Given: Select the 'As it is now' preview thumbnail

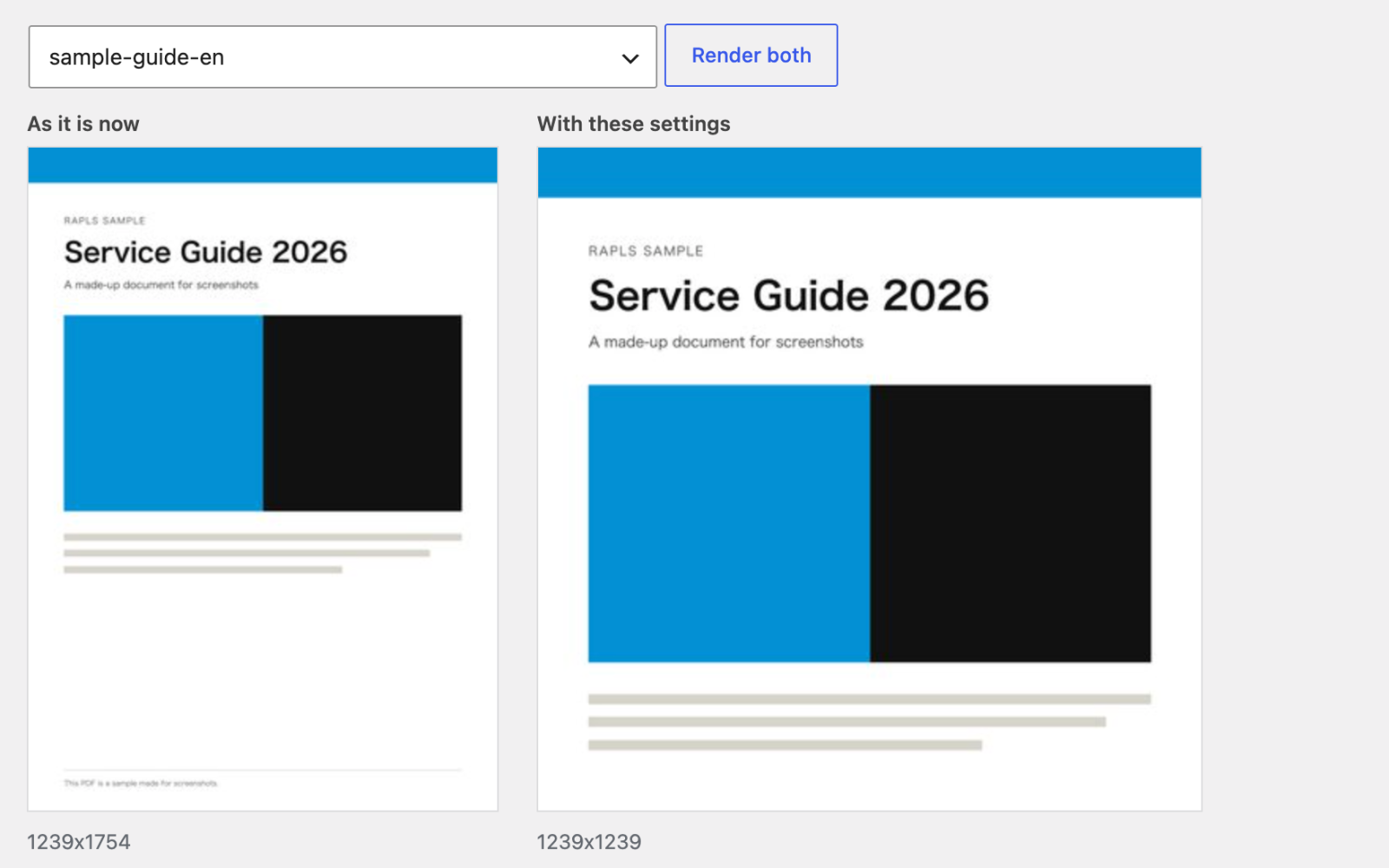Looking at the screenshot, I should point(262,479).
